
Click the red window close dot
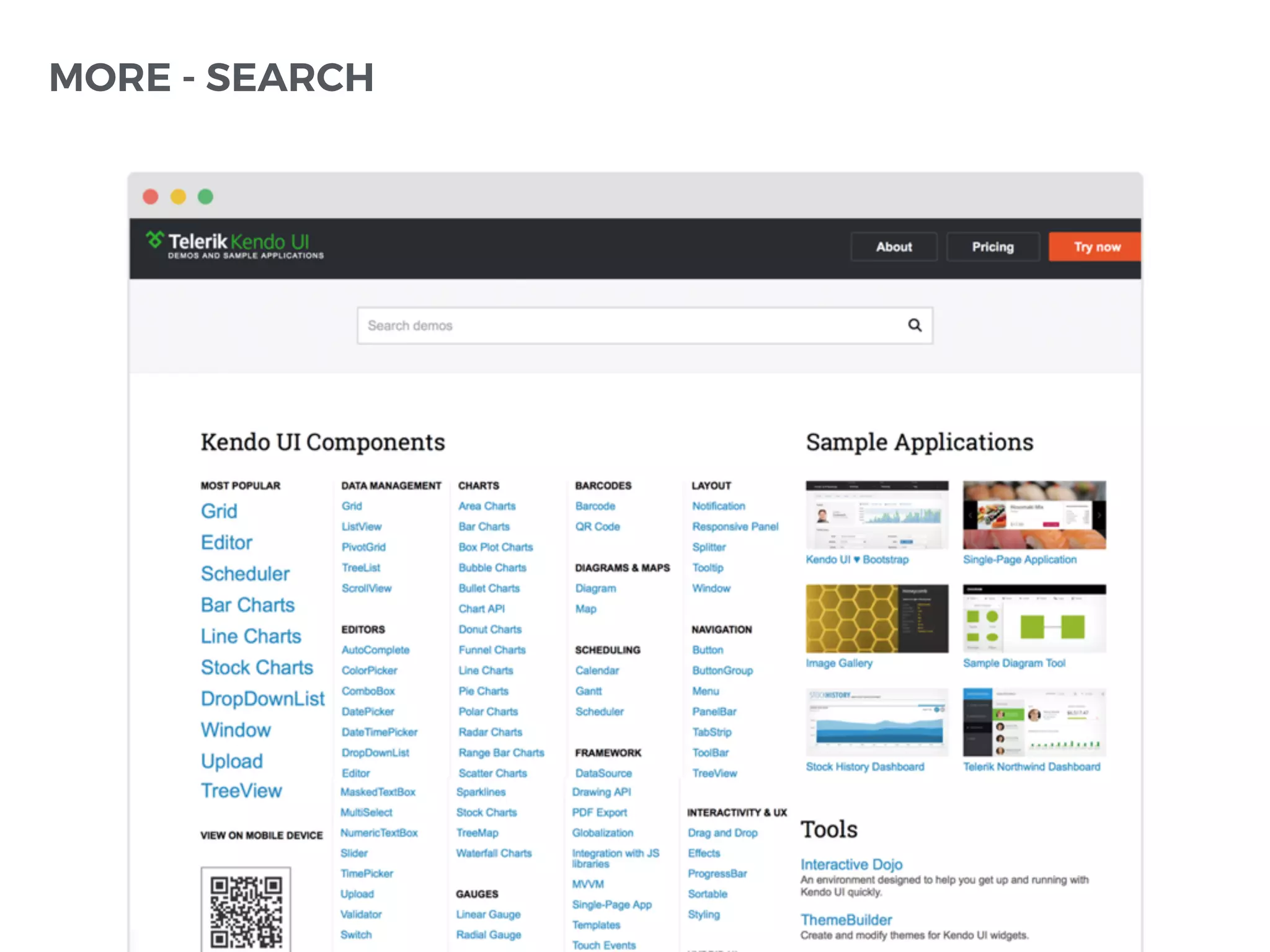click(151, 196)
